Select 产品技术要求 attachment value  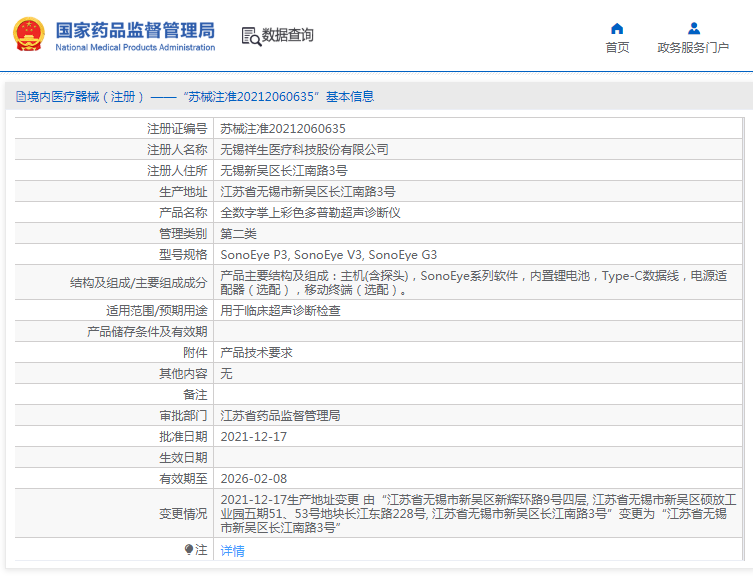coord(256,353)
